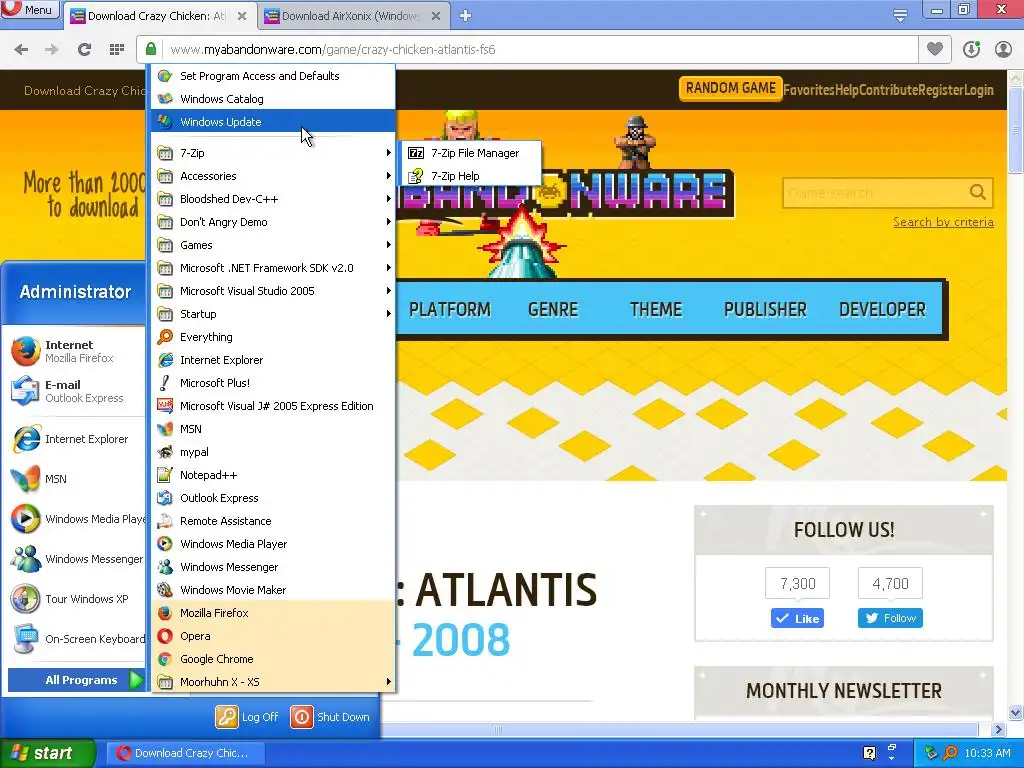Click the horizontal scrollbar thumb

click(x=498, y=729)
